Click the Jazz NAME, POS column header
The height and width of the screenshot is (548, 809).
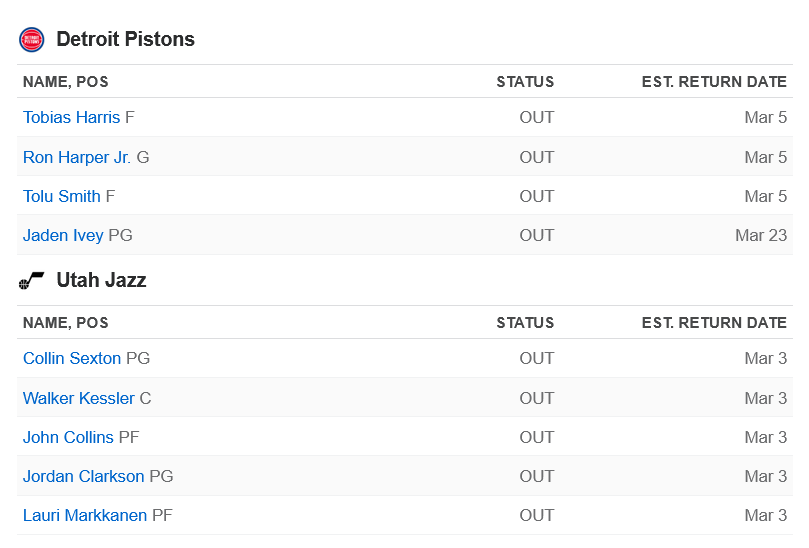66,323
